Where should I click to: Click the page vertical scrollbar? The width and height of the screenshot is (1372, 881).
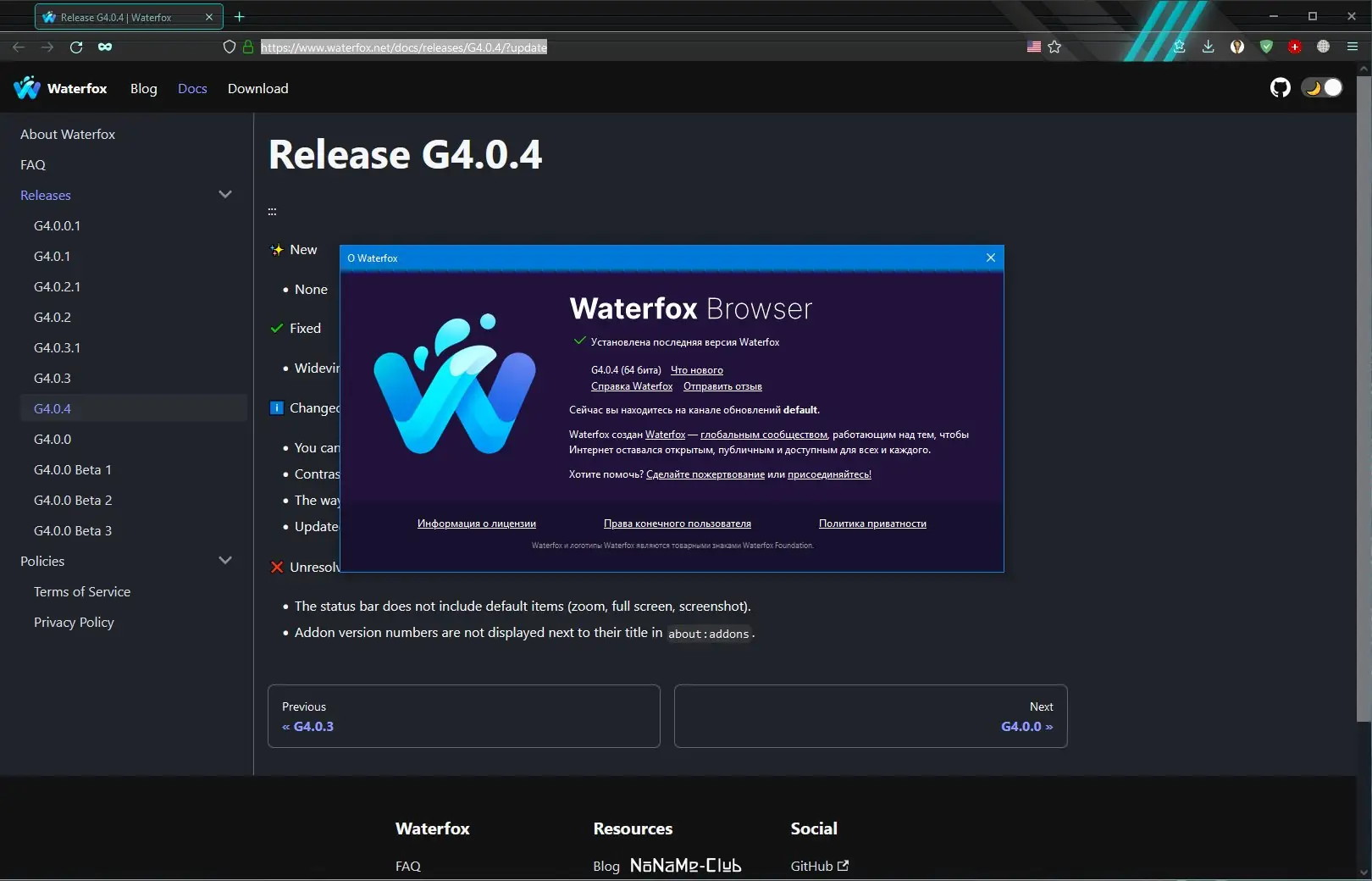tap(1364, 398)
